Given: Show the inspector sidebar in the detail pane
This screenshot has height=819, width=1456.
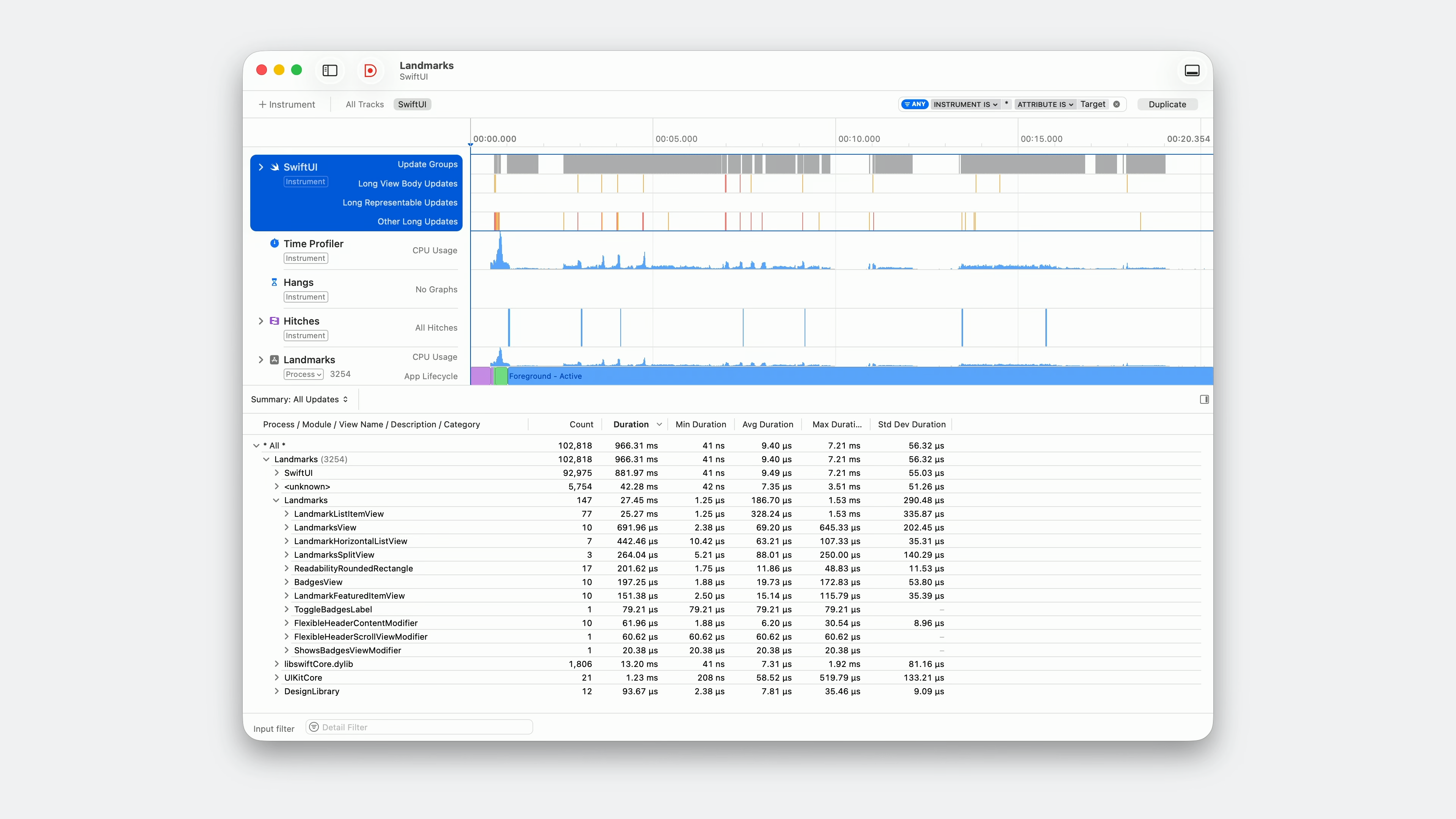Looking at the screenshot, I should coord(1204,400).
